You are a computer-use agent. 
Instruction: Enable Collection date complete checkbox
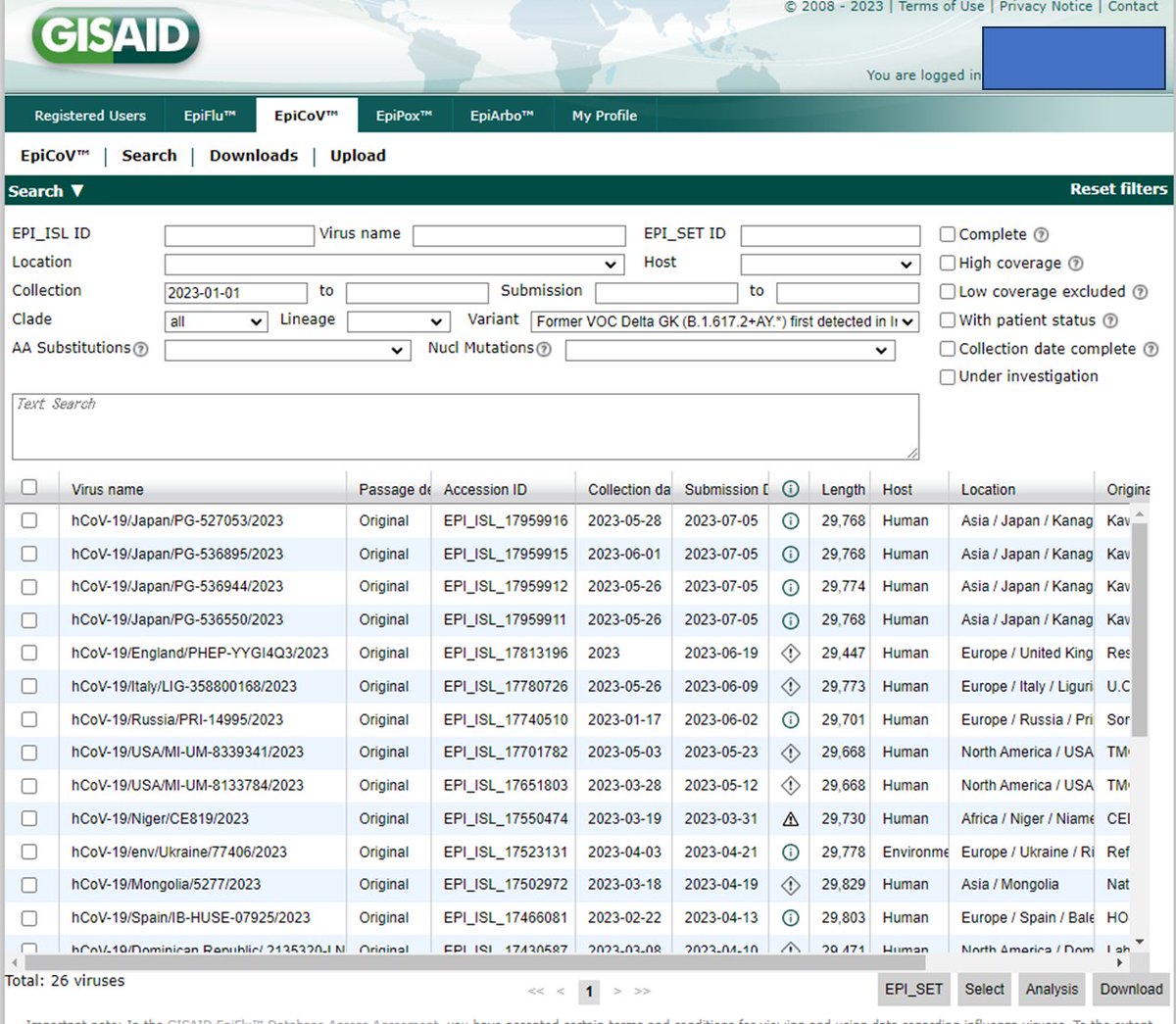pyautogui.click(x=948, y=348)
